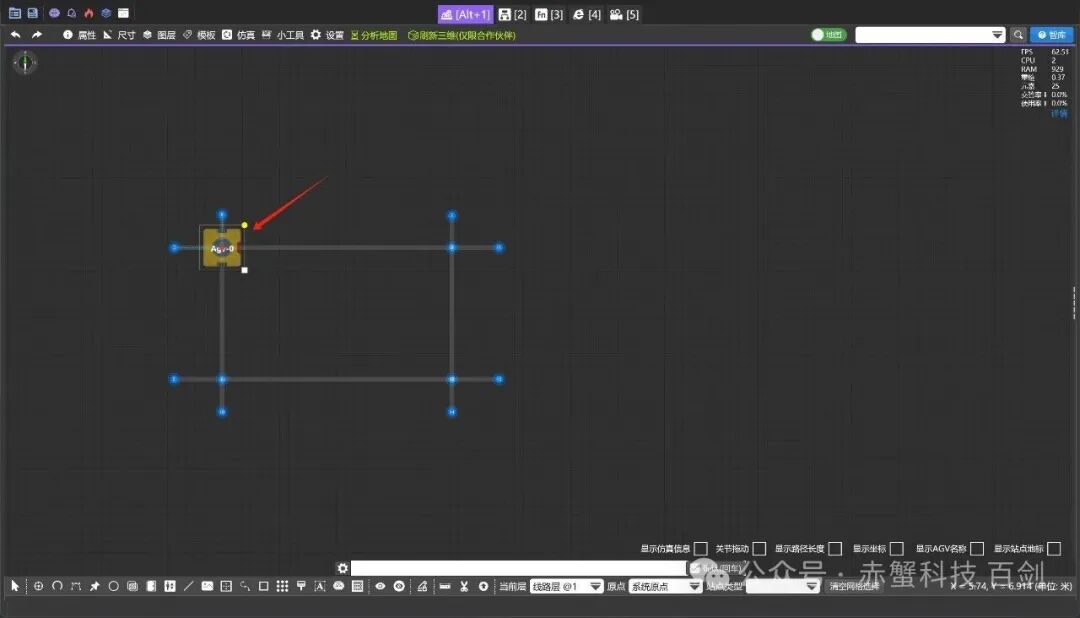This screenshot has width=1080, height=618.
Task: Choose the dot grid array tool
Action: click(282, 586)
